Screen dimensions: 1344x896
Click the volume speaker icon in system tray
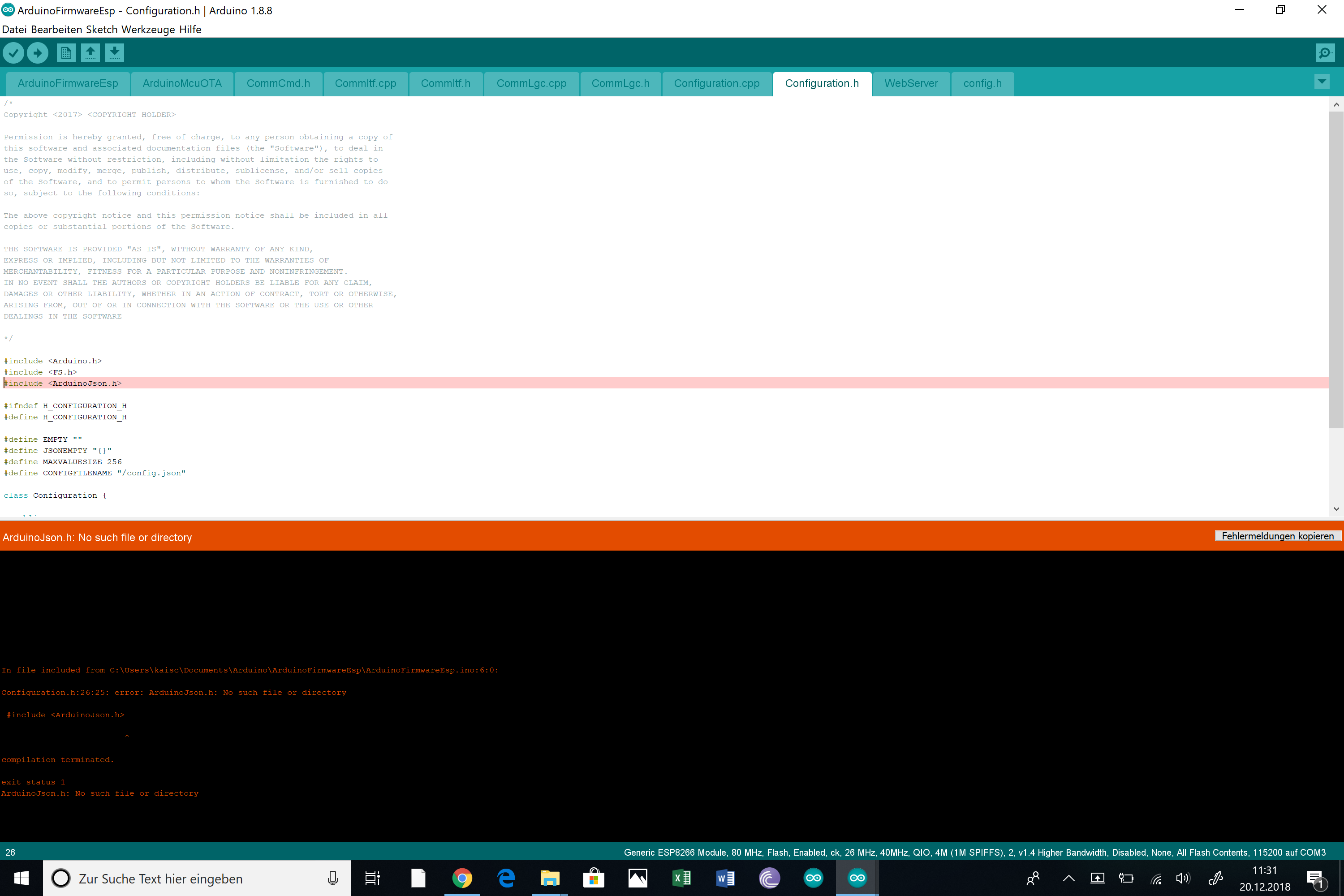pos(1184,878)
